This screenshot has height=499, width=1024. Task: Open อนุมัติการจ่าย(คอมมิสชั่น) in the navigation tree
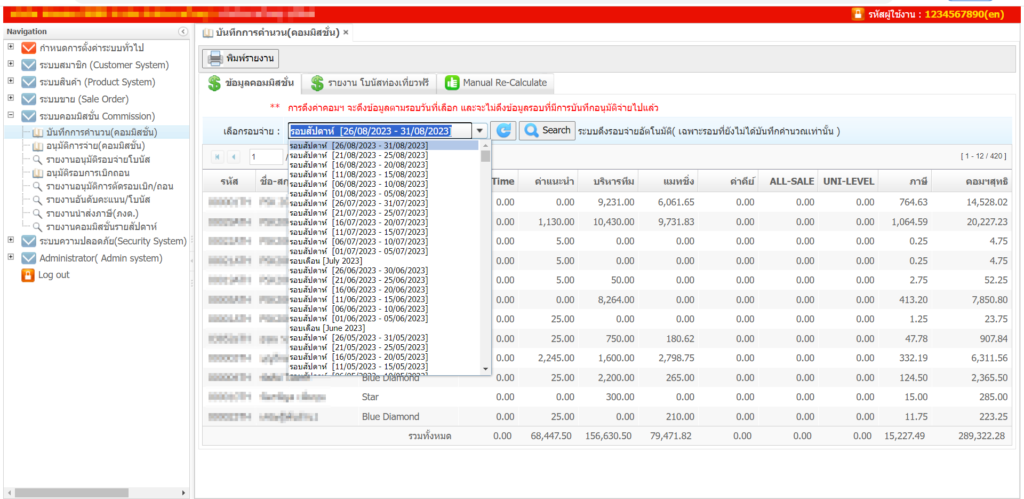click(95, 146)
